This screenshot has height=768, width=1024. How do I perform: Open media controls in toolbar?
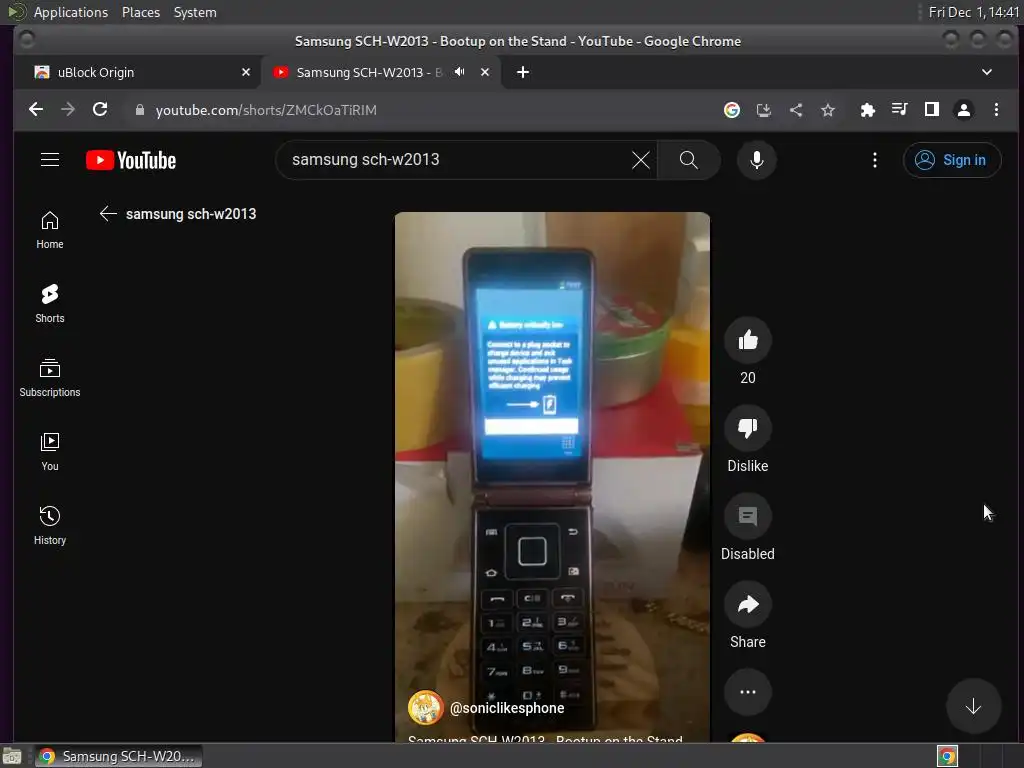(x=899, y=110)
